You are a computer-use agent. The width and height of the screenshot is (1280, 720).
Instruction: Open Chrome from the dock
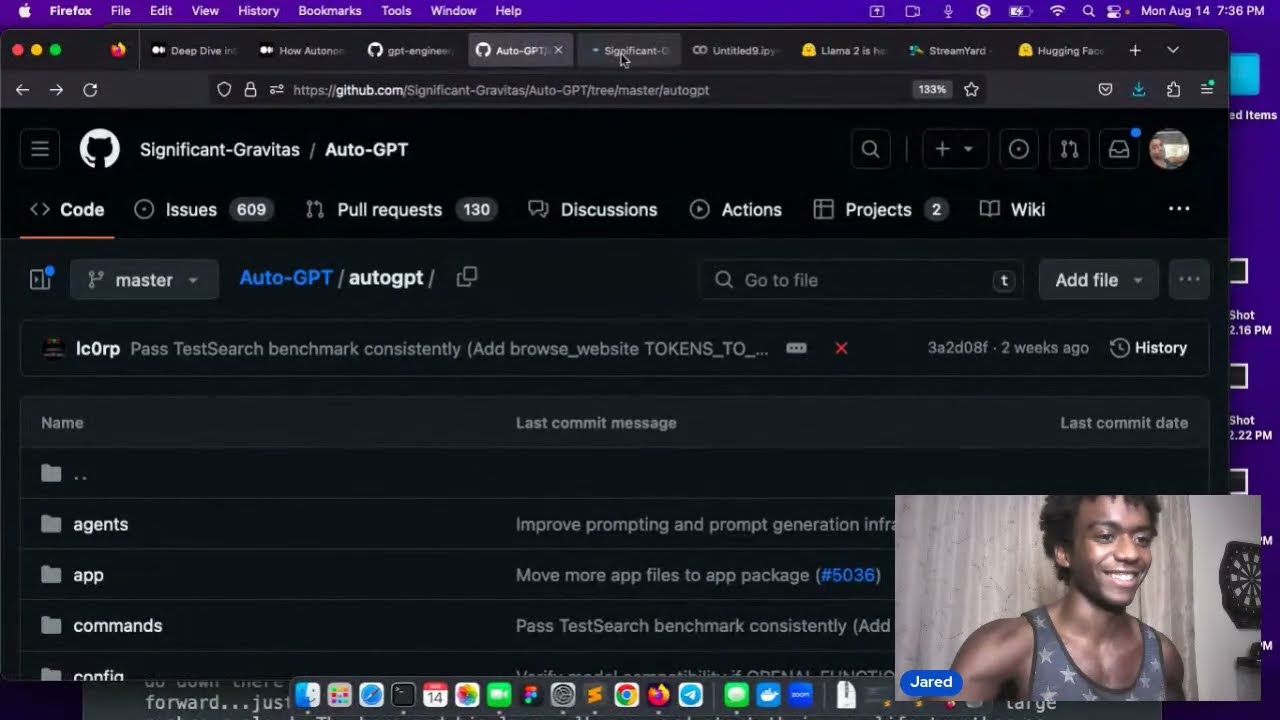(626, 694)
